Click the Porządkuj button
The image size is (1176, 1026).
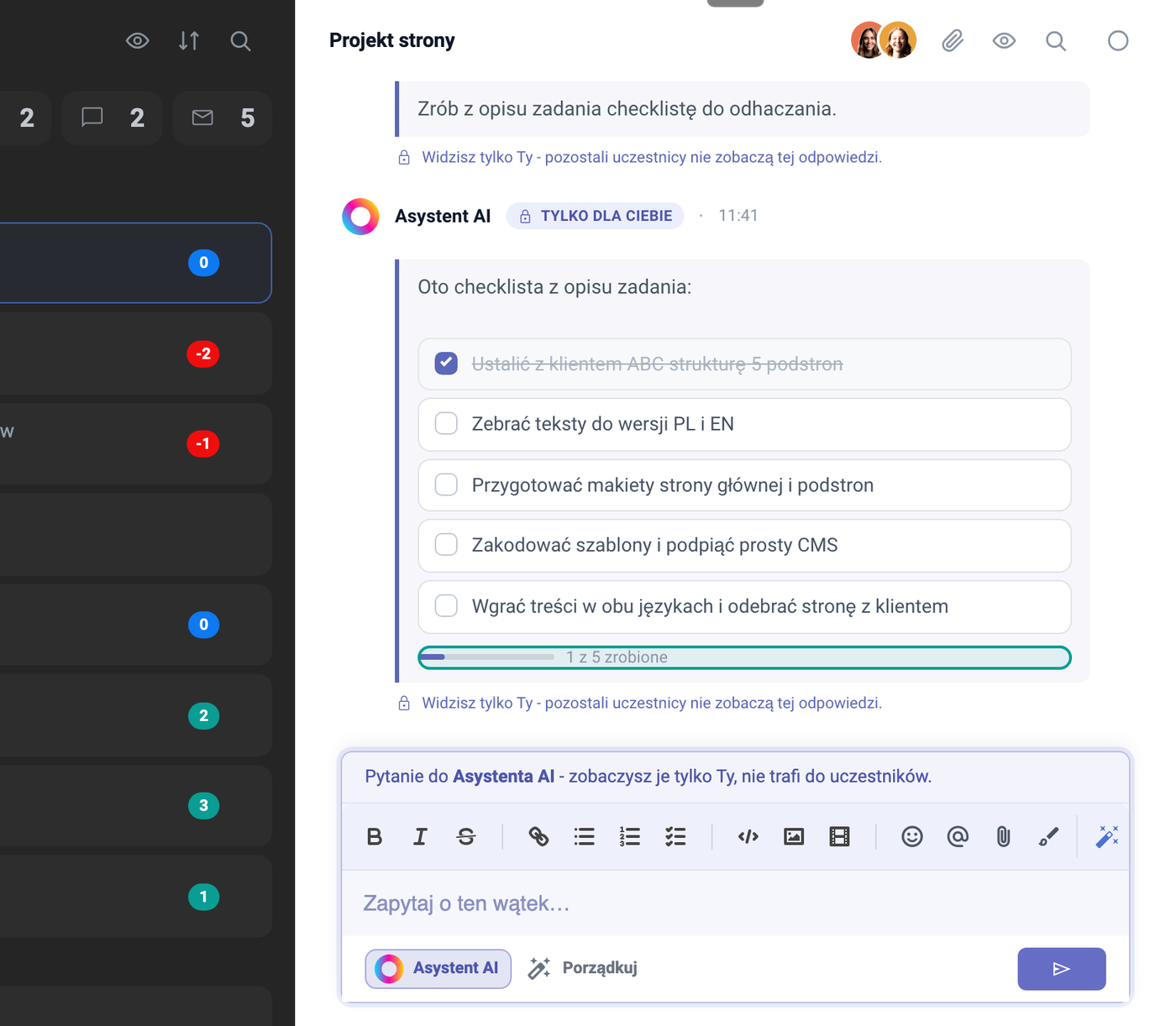click(582, 968)
